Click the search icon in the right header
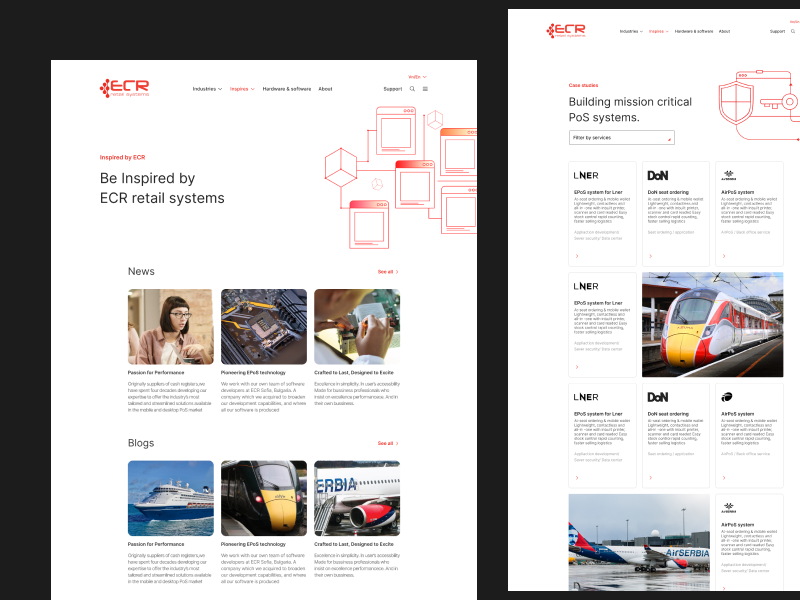The width and height of the screenshot is (800, 600). (791, 31)
